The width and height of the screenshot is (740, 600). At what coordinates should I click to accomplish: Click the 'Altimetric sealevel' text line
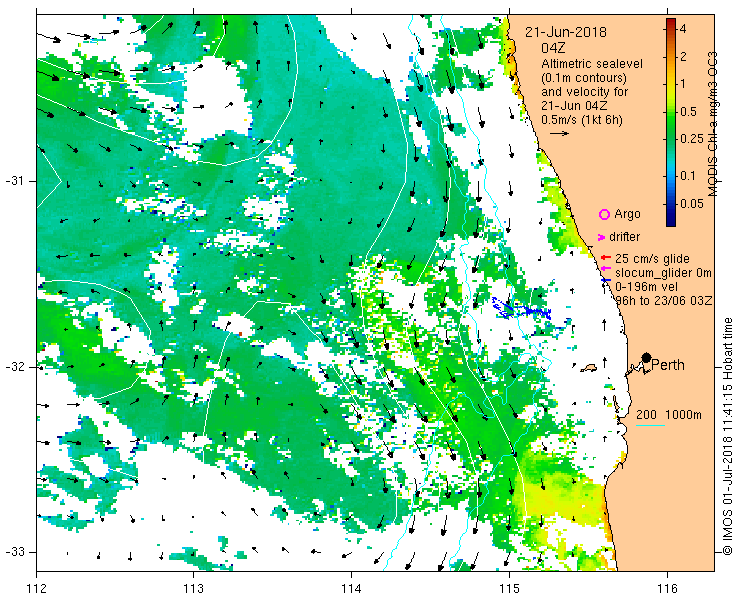(x=592, y=63)
